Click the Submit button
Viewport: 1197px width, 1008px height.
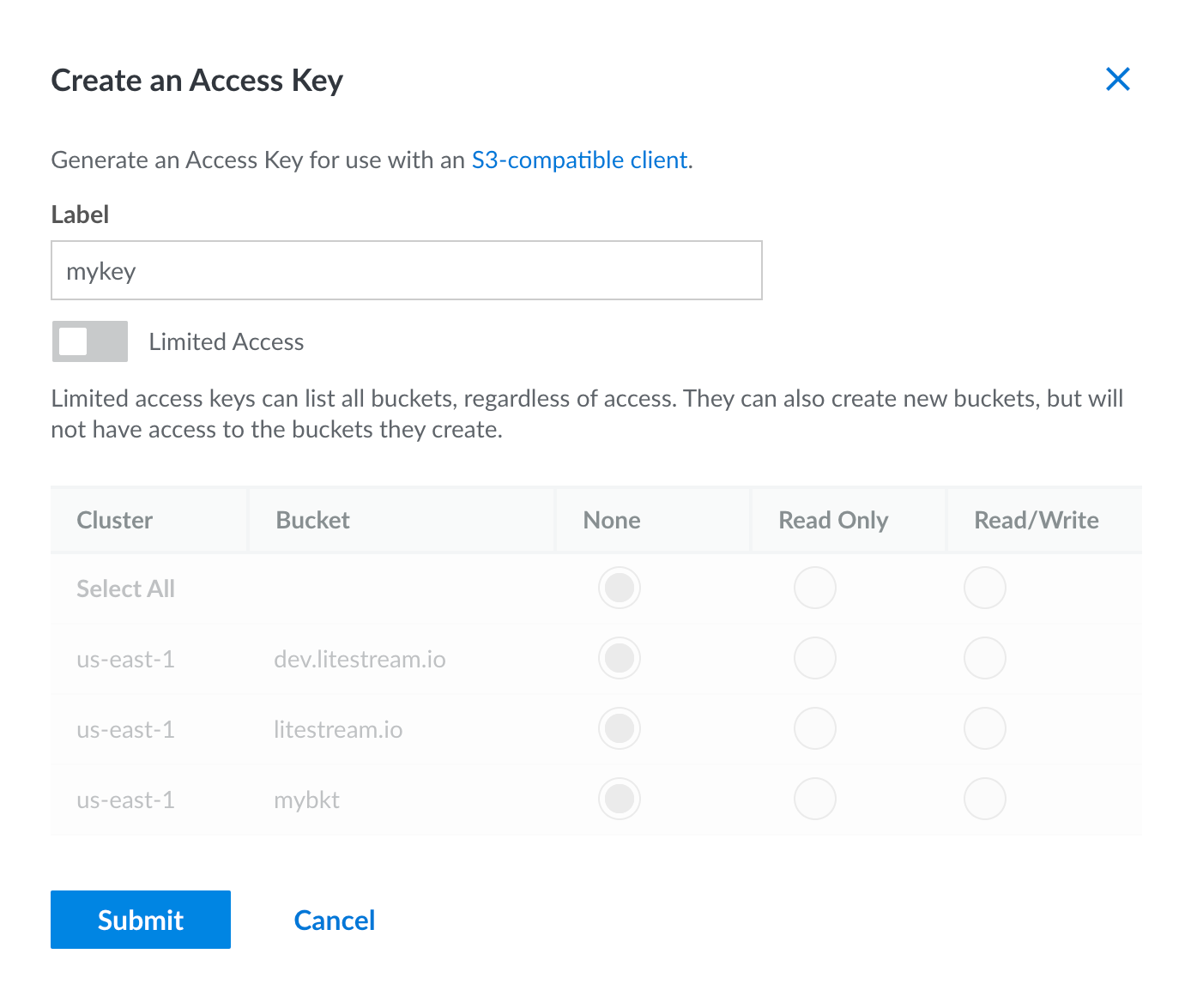140,919
